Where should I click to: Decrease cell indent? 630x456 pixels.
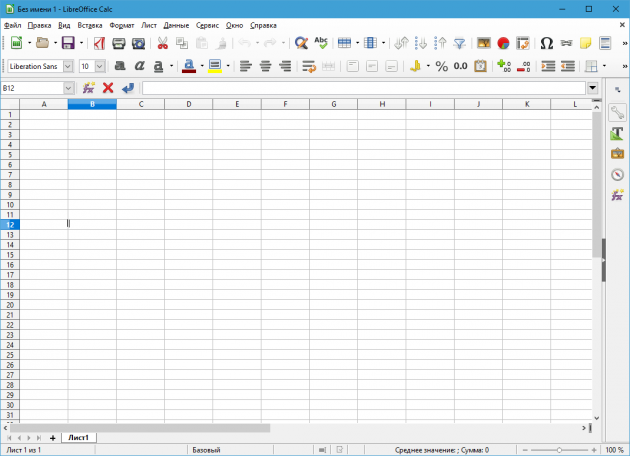pyautogui.click(x=568, y=66)
